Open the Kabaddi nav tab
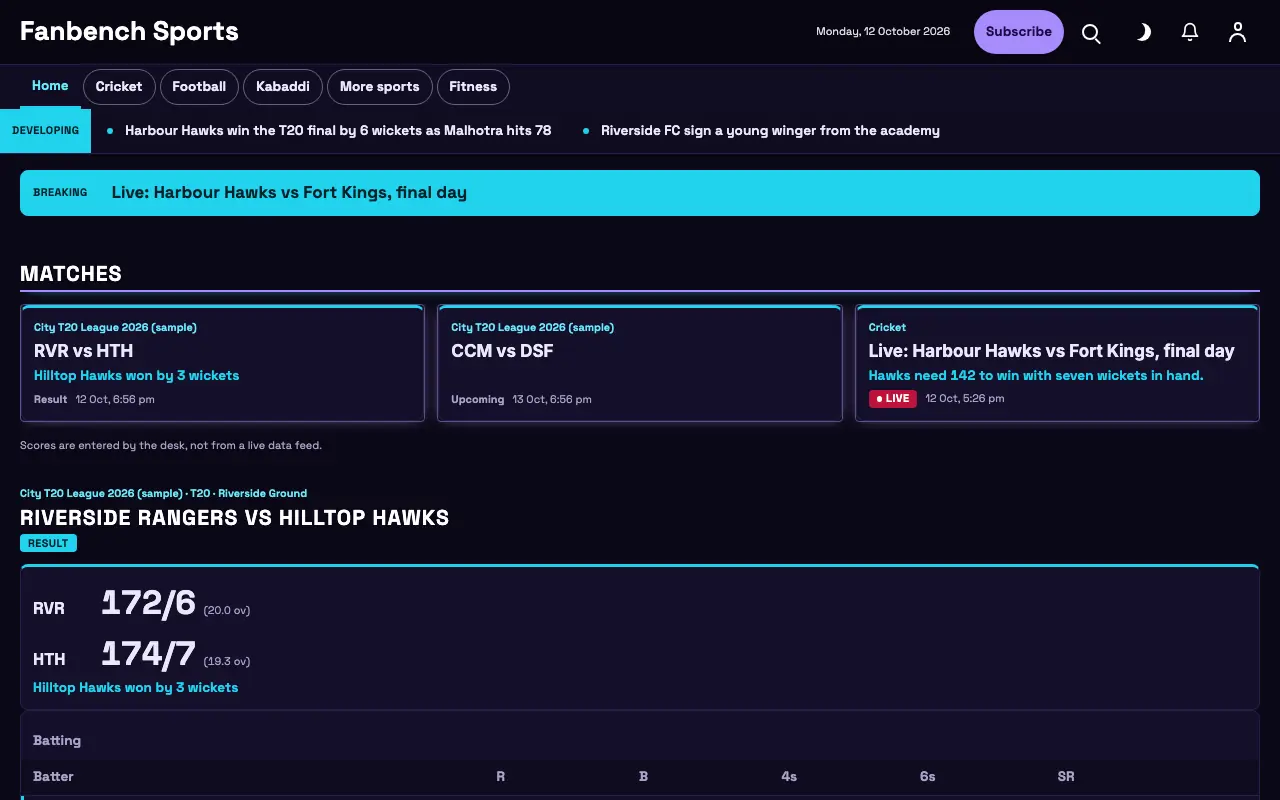Viewport: 1280px width, 800px height. [x=283, y=87]
